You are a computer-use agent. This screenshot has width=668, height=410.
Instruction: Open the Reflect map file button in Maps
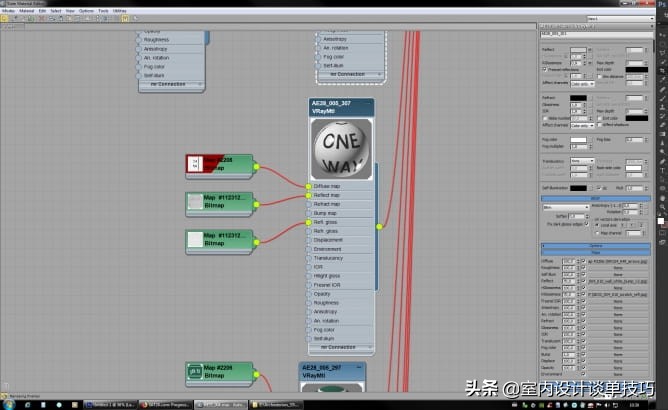(x=618, y=281)
